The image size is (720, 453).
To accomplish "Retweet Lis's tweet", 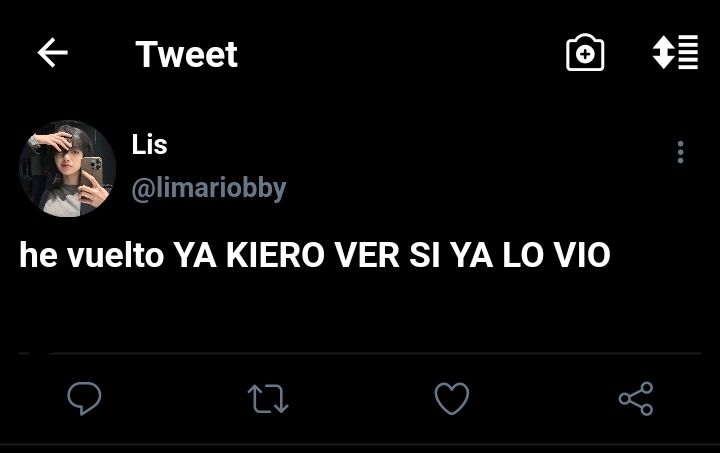I will pos(268,398).
